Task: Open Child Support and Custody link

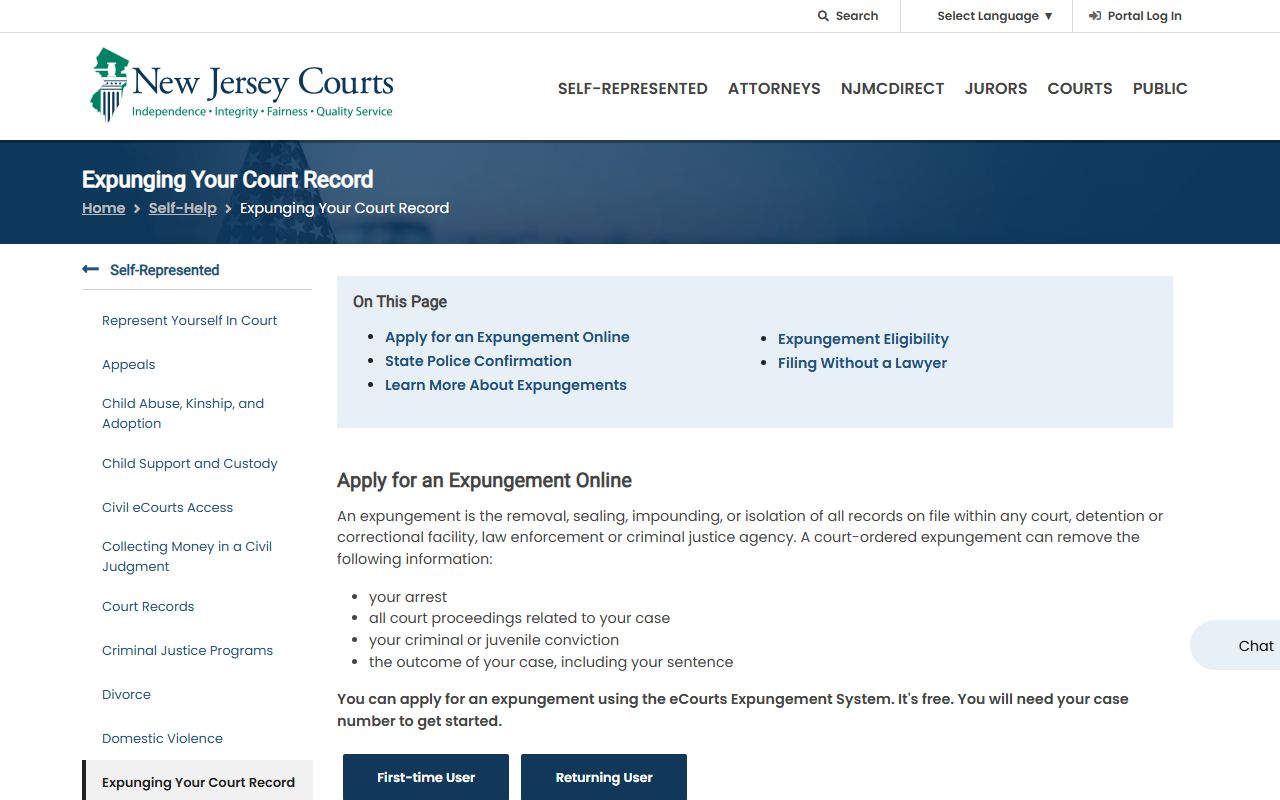Action: pos(190,463)
